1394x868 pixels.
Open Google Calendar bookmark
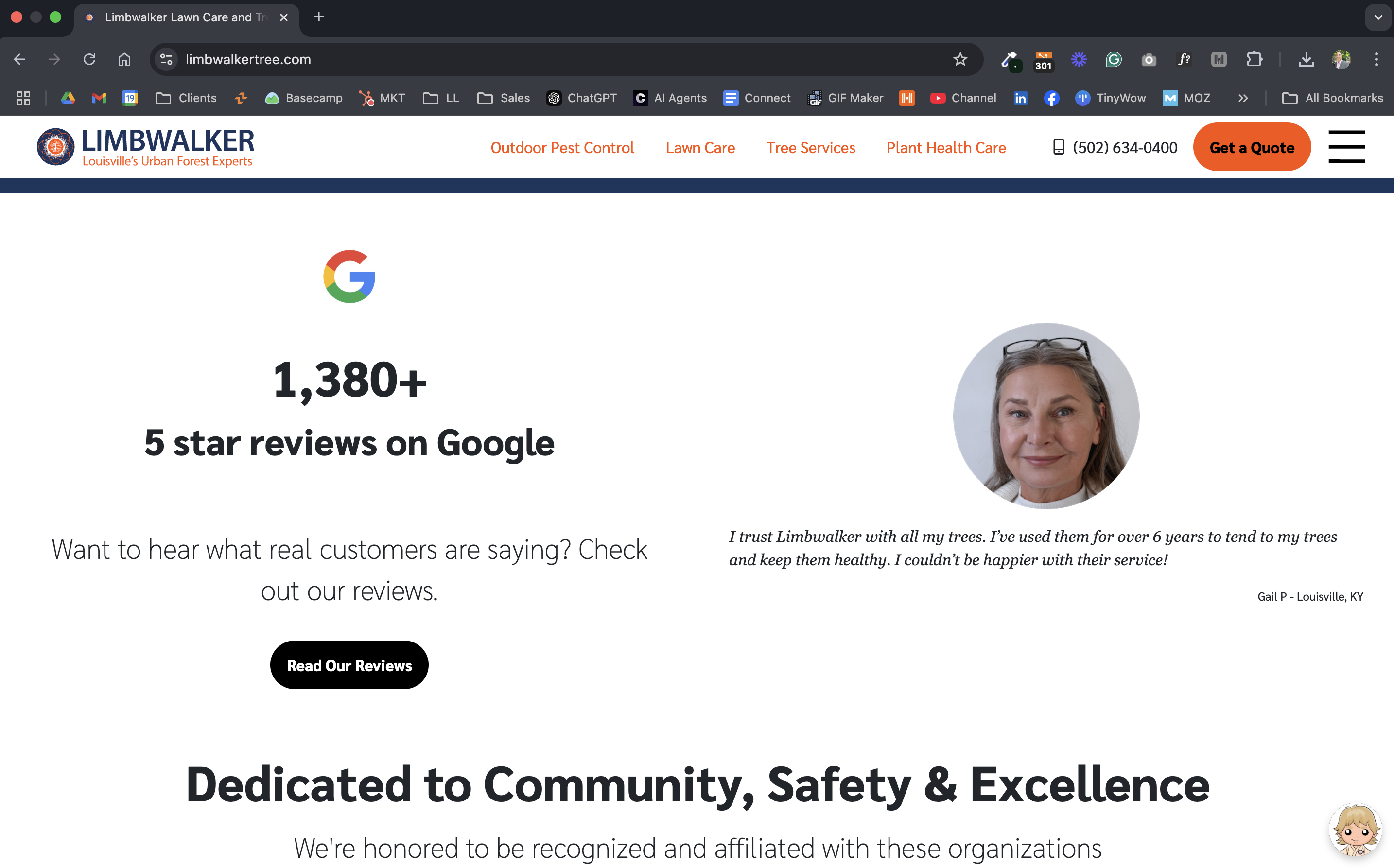[130, 98]
